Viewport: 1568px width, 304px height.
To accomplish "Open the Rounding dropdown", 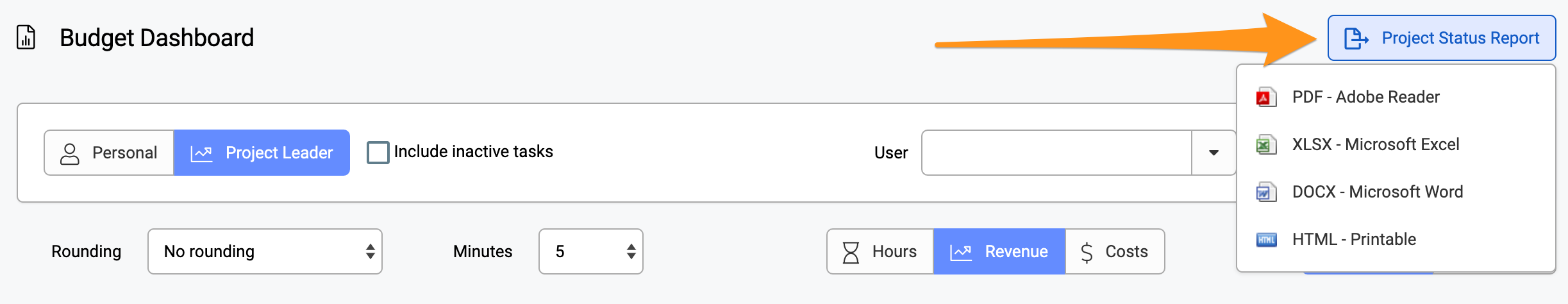I will pyautogui.click(x=265, y=251).
